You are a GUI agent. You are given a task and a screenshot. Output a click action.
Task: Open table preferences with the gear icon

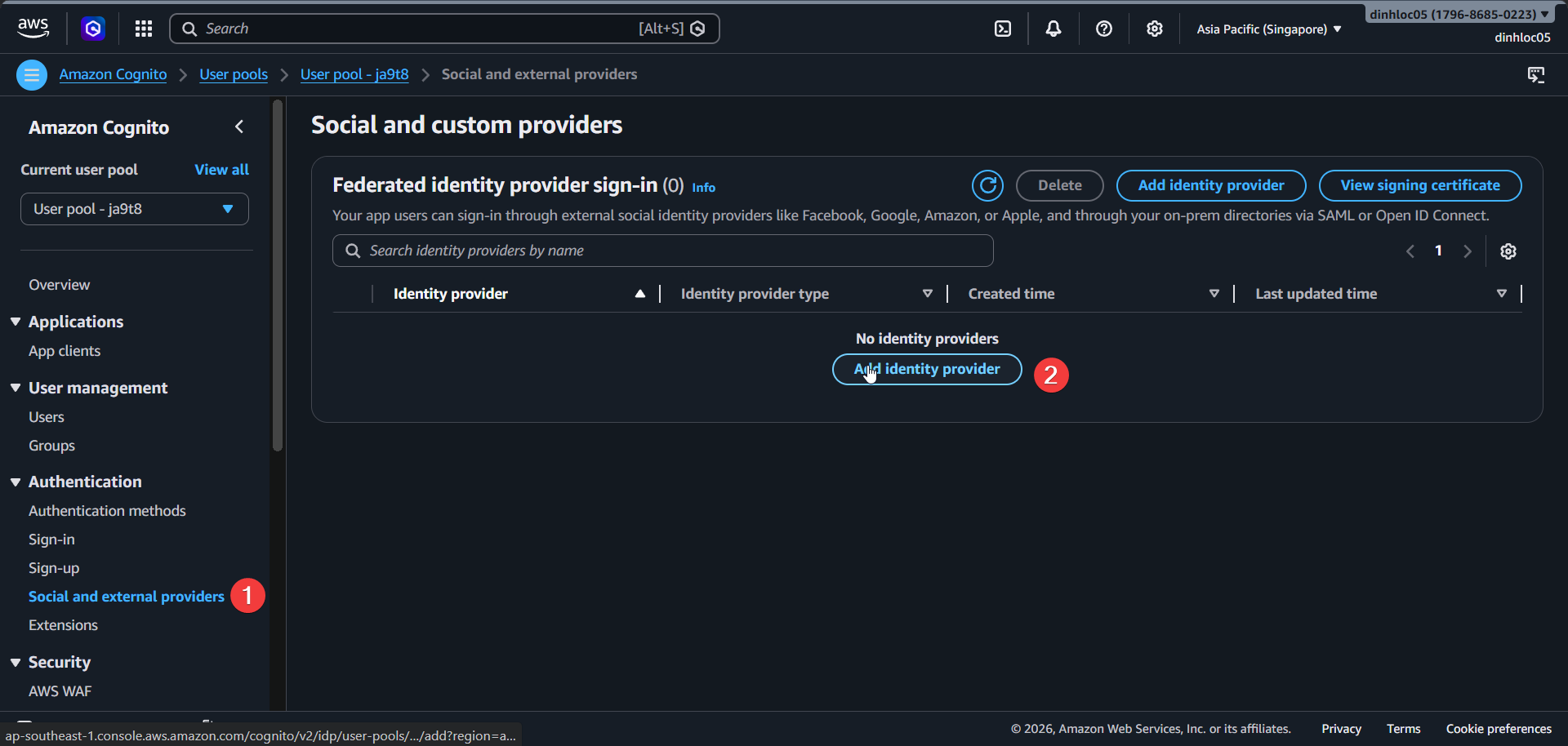click(1508, 251)
